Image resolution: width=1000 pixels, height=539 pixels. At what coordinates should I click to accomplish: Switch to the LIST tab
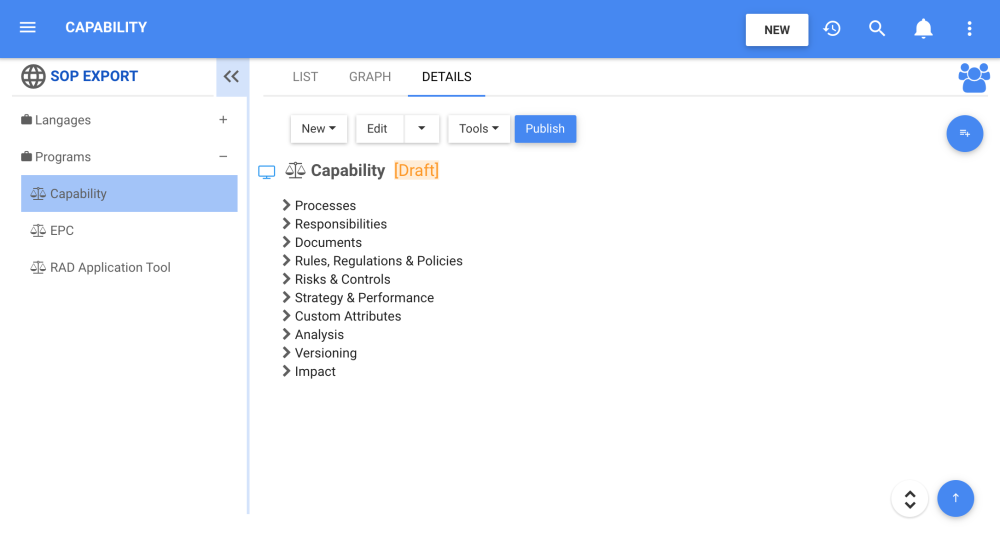point(305,77)
